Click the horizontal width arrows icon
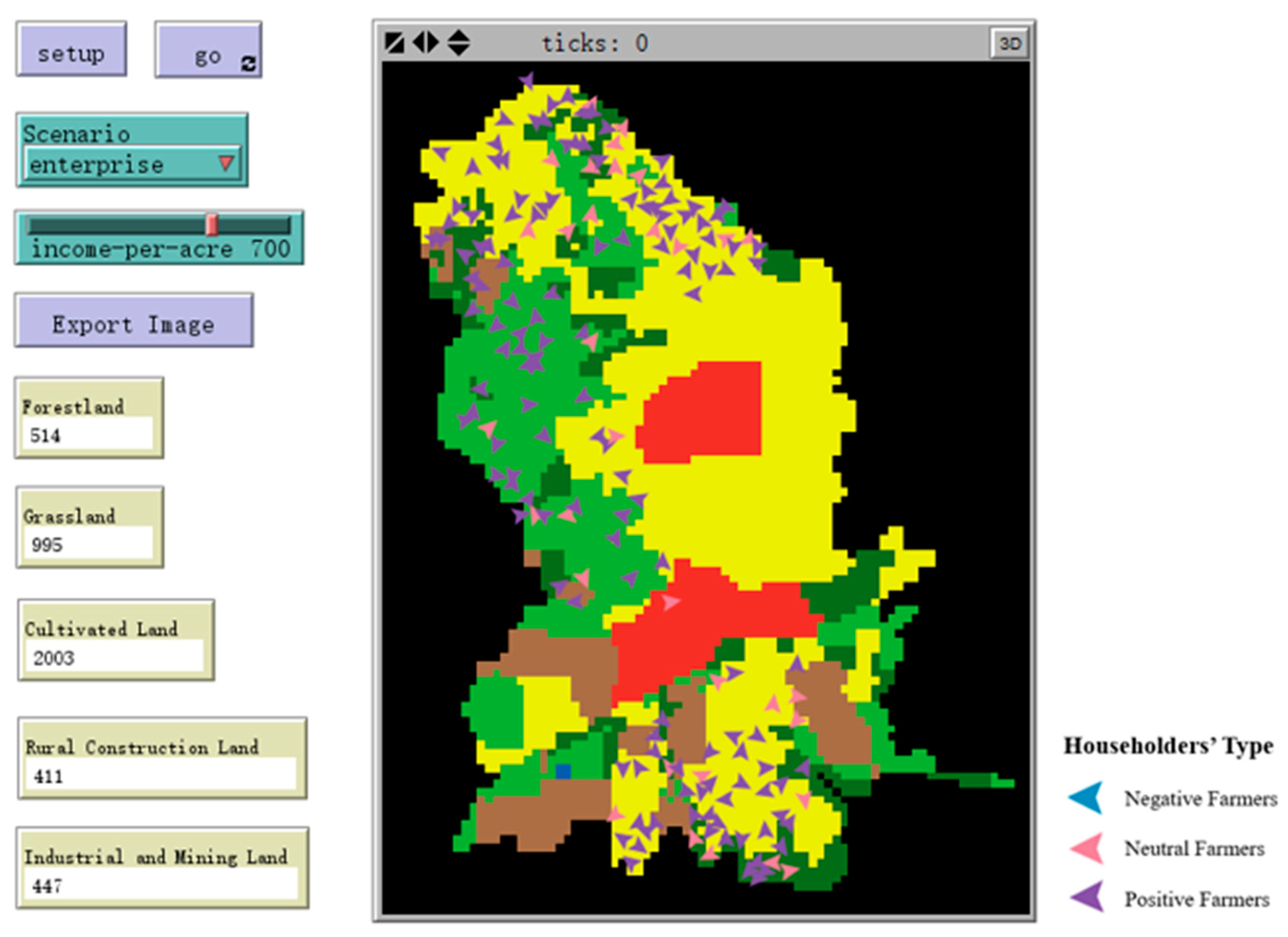This screenshot has height=937, width=1288. 425,43
